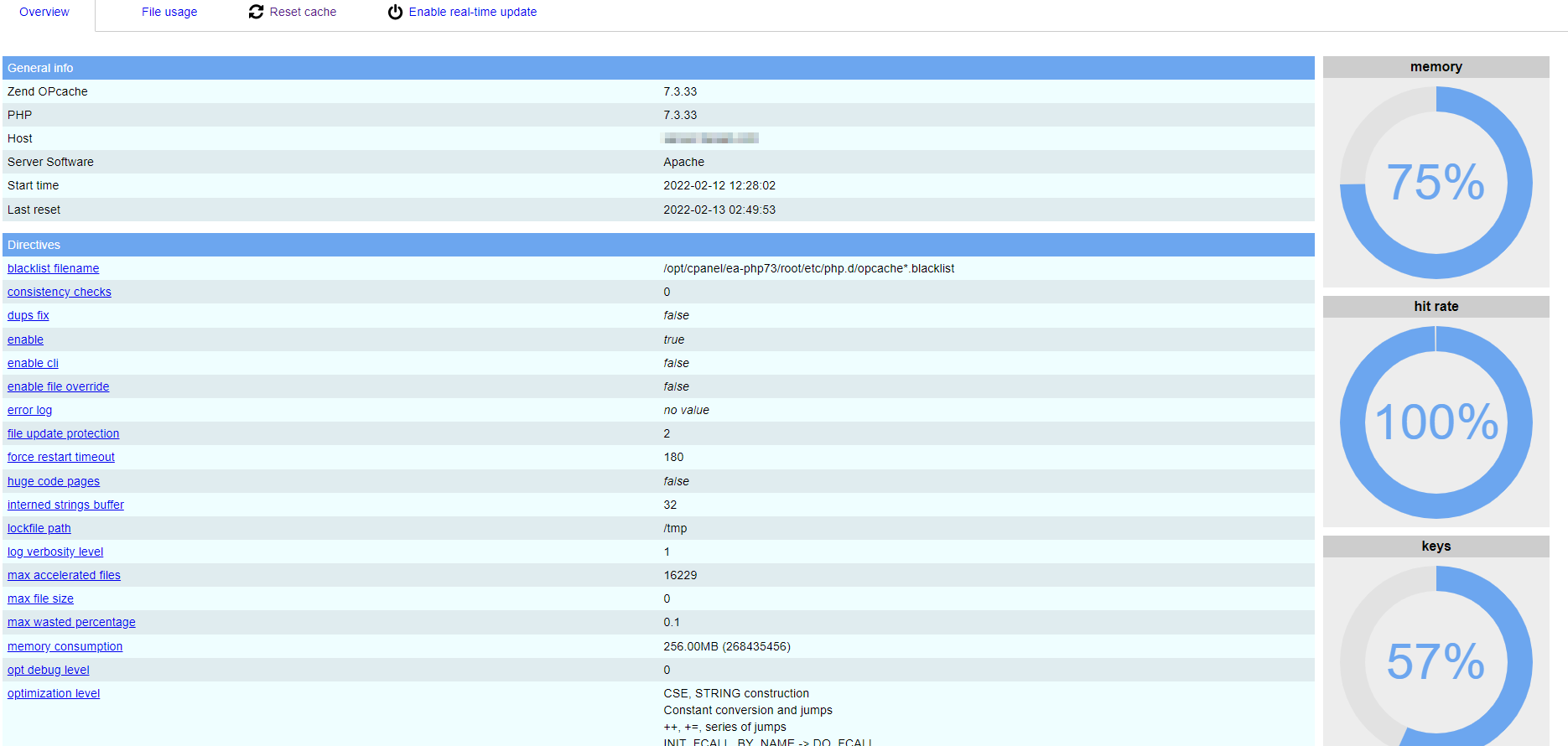Viewport: 1568px width, 746px height.
Task: Click the Reset cache refresh icon
Action: click(x=256, y=12)
